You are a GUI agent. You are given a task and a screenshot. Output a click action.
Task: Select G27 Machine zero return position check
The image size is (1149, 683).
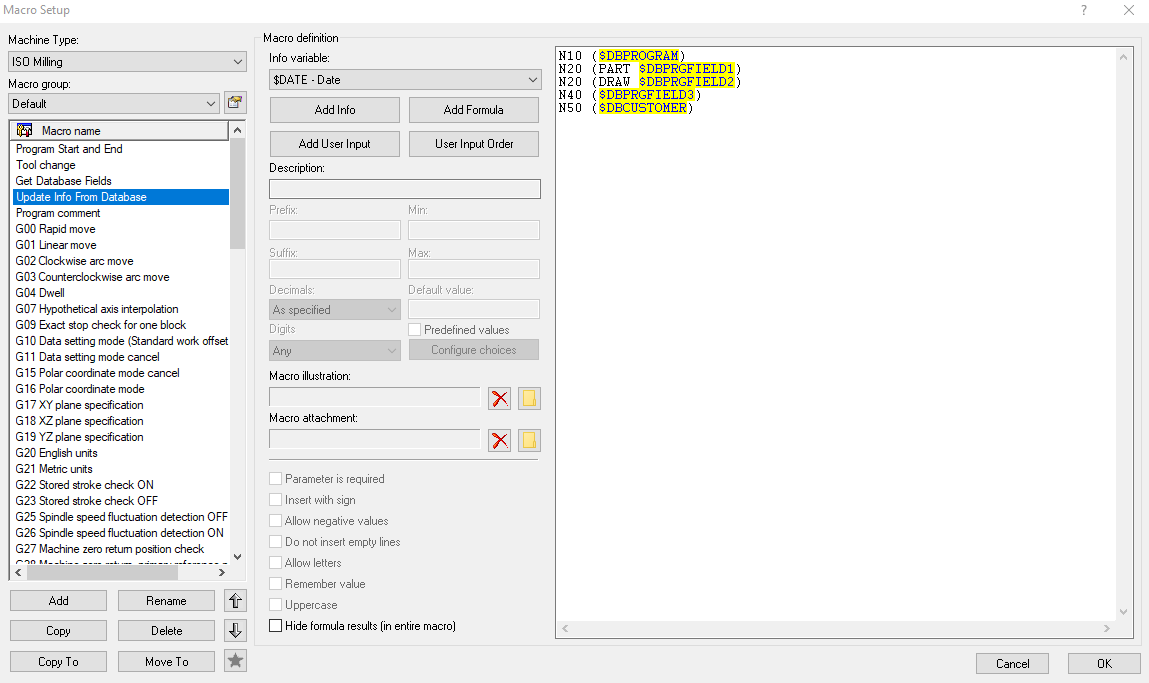click(121, 549)
